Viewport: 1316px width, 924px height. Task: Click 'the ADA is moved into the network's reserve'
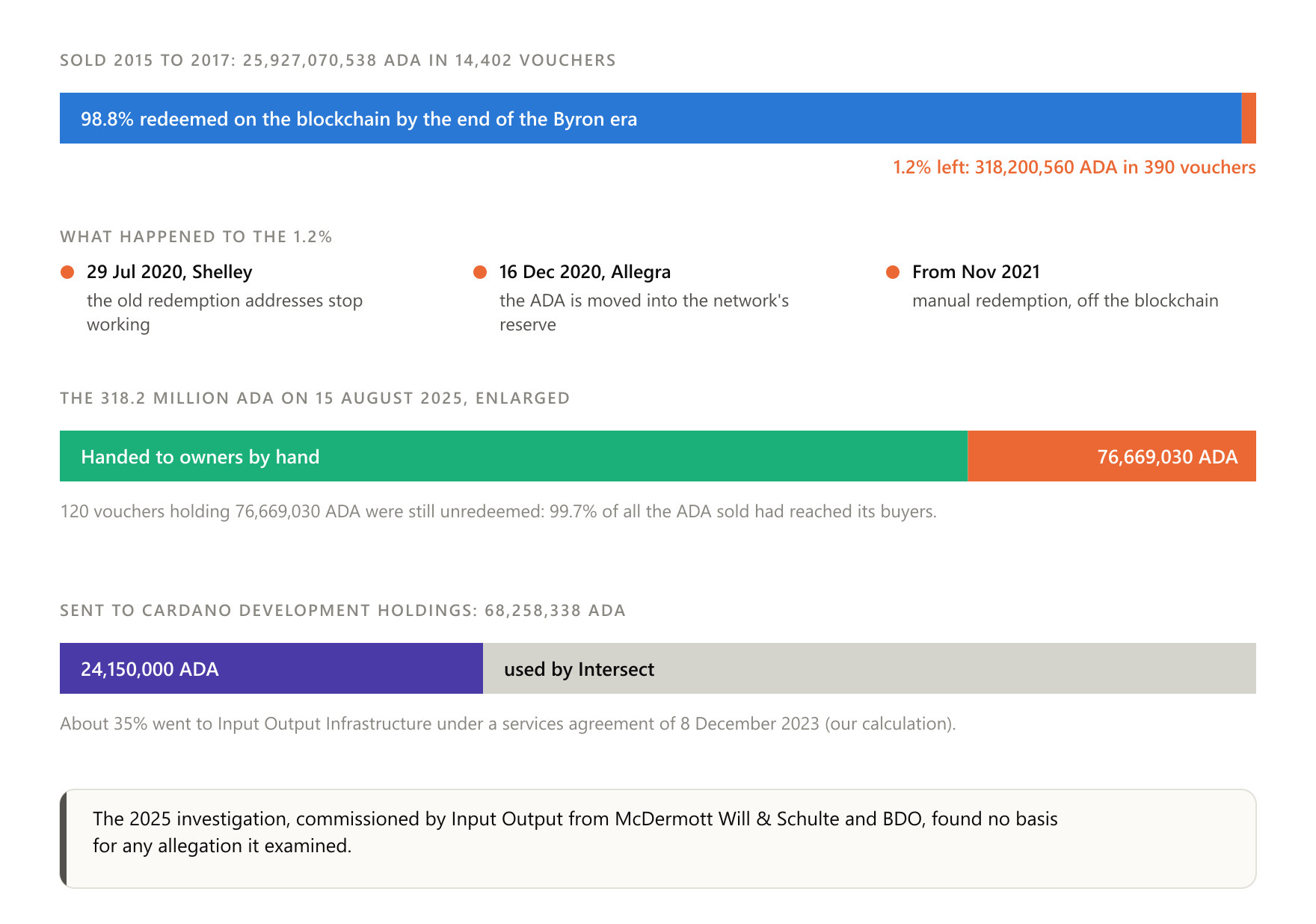644,312
